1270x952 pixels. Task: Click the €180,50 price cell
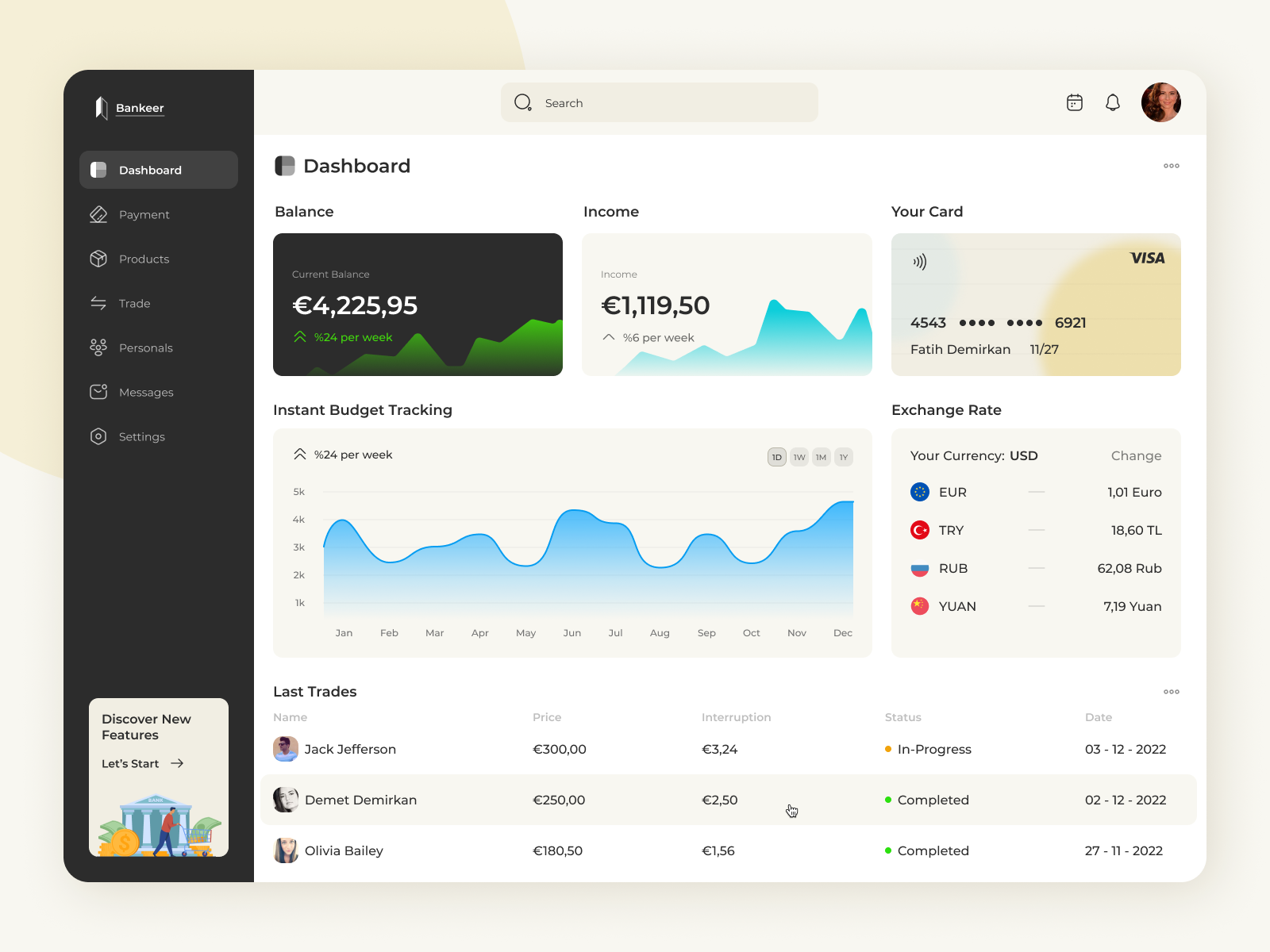[x=557, y=850]
